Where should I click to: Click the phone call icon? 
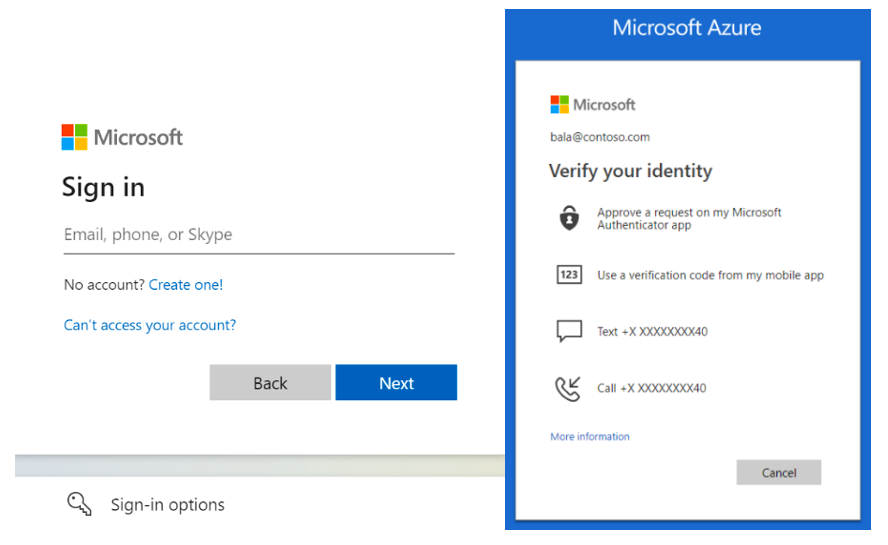click(x=567, y=389)
